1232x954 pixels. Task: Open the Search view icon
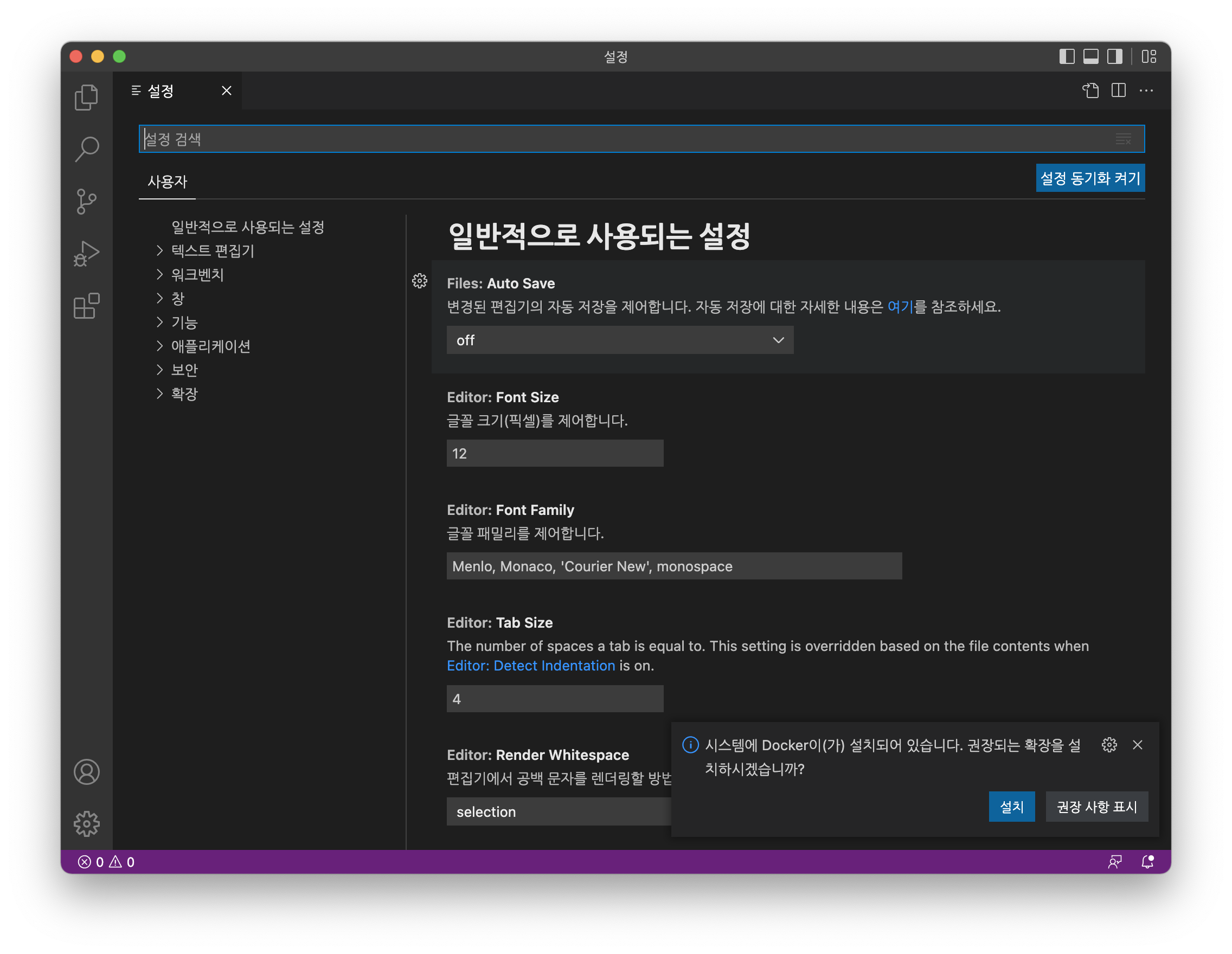point(86,149)
